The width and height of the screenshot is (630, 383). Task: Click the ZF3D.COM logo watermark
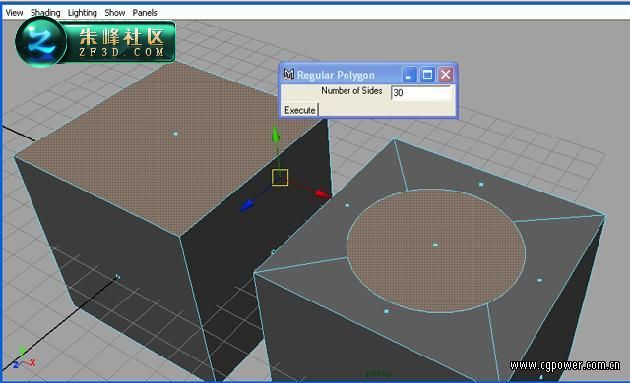96,42
